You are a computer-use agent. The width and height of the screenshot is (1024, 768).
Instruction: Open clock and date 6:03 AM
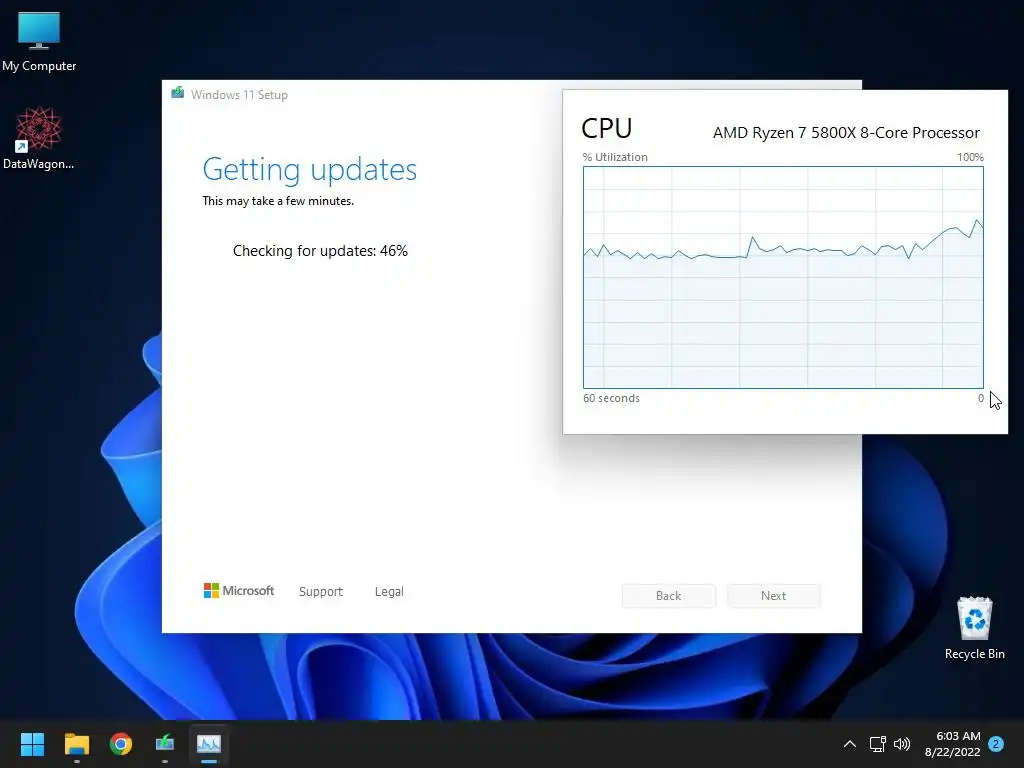[953, 744]
